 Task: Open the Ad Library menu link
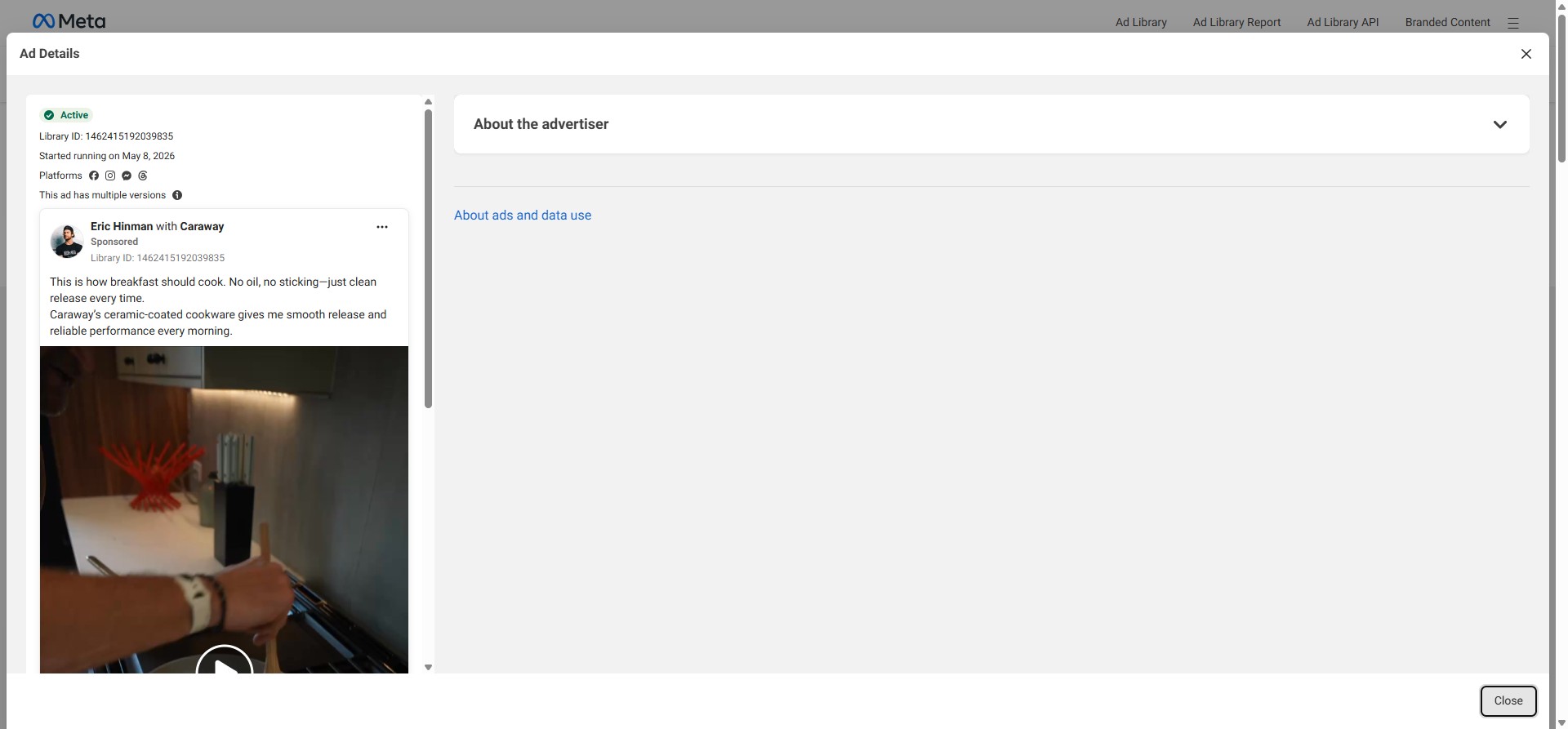coord(1141,22)
